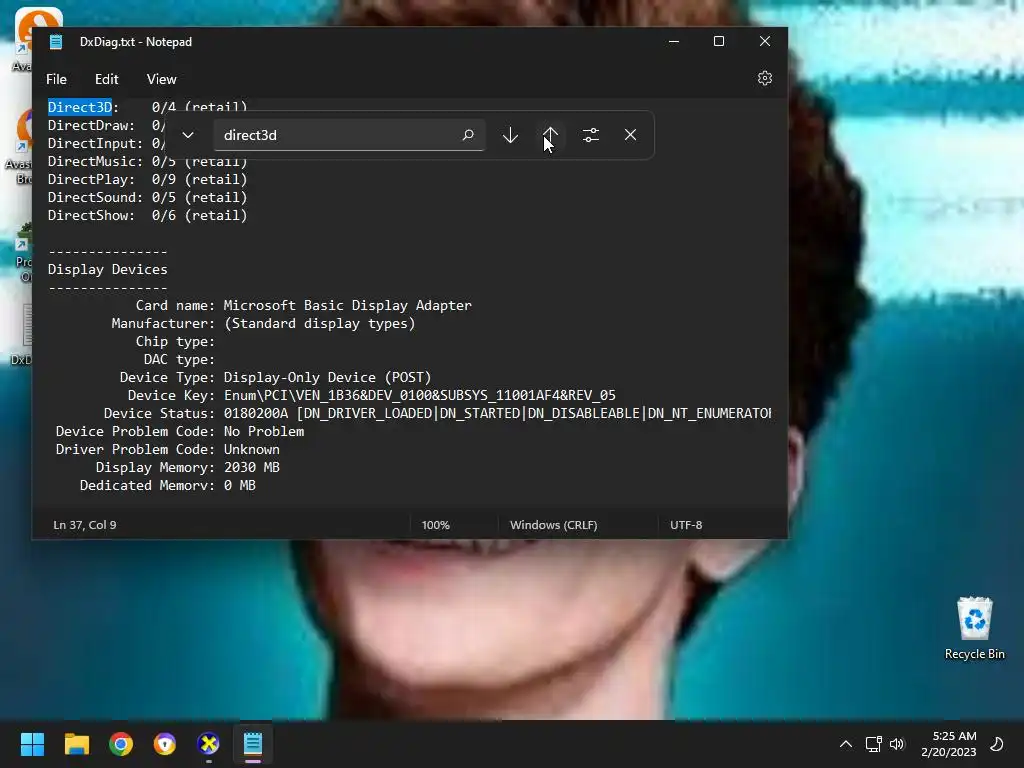Click Dedicated Memory 0 MB value
The width and height of the screenshot is (1024, 768).
click(240, 485)
